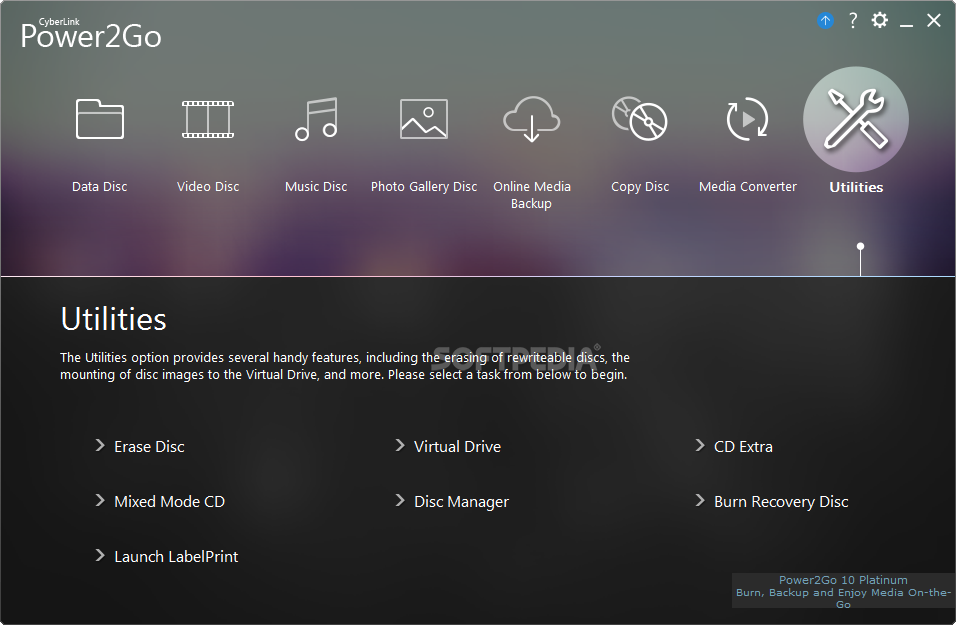The image size is (956, 625).
Task: Click the Power2Go 10 Platinum banner
Action: 843,591
